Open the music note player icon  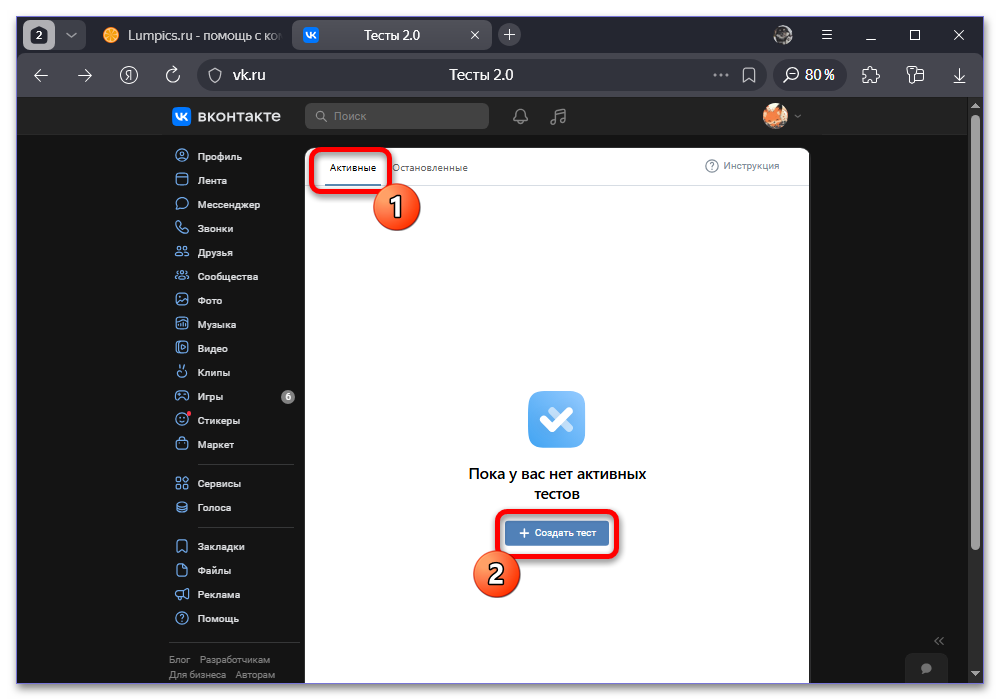click(x=558, y=116)
